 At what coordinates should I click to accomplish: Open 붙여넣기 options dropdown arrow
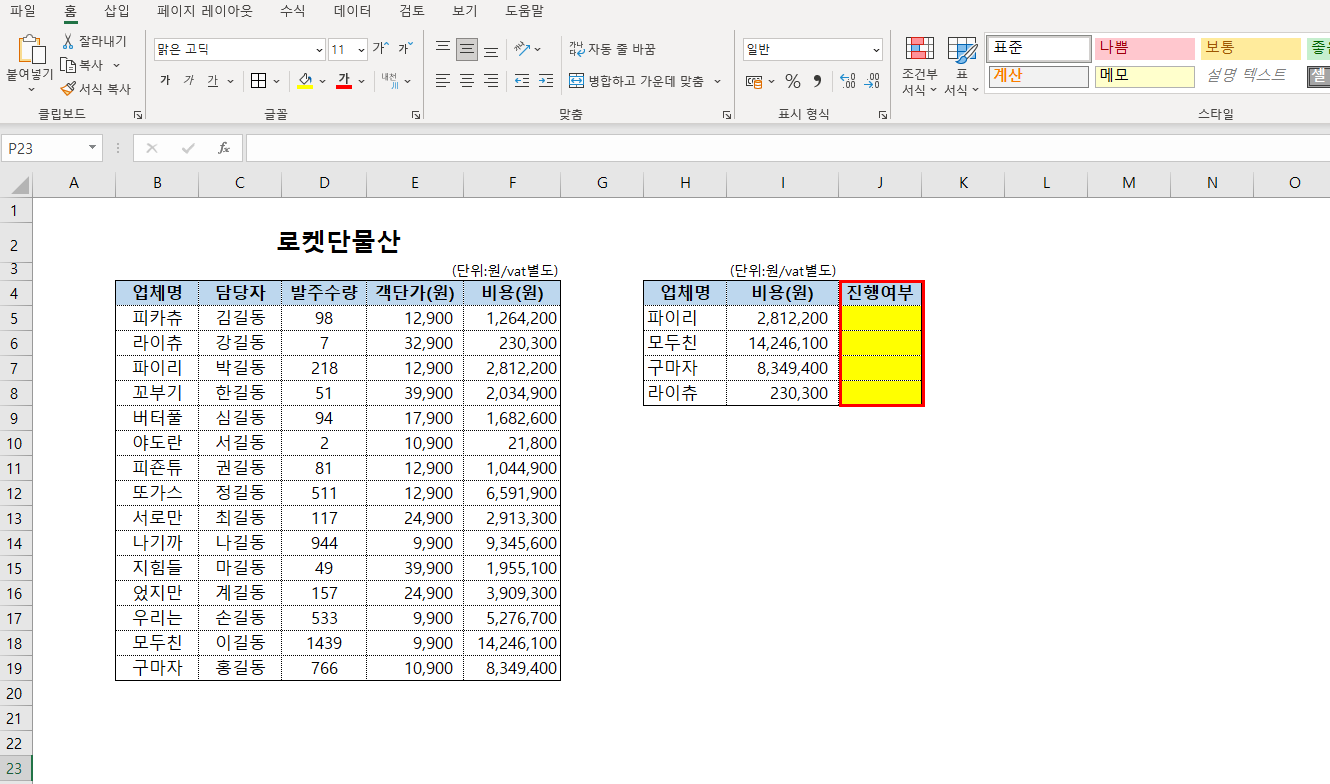pos(31,91)
